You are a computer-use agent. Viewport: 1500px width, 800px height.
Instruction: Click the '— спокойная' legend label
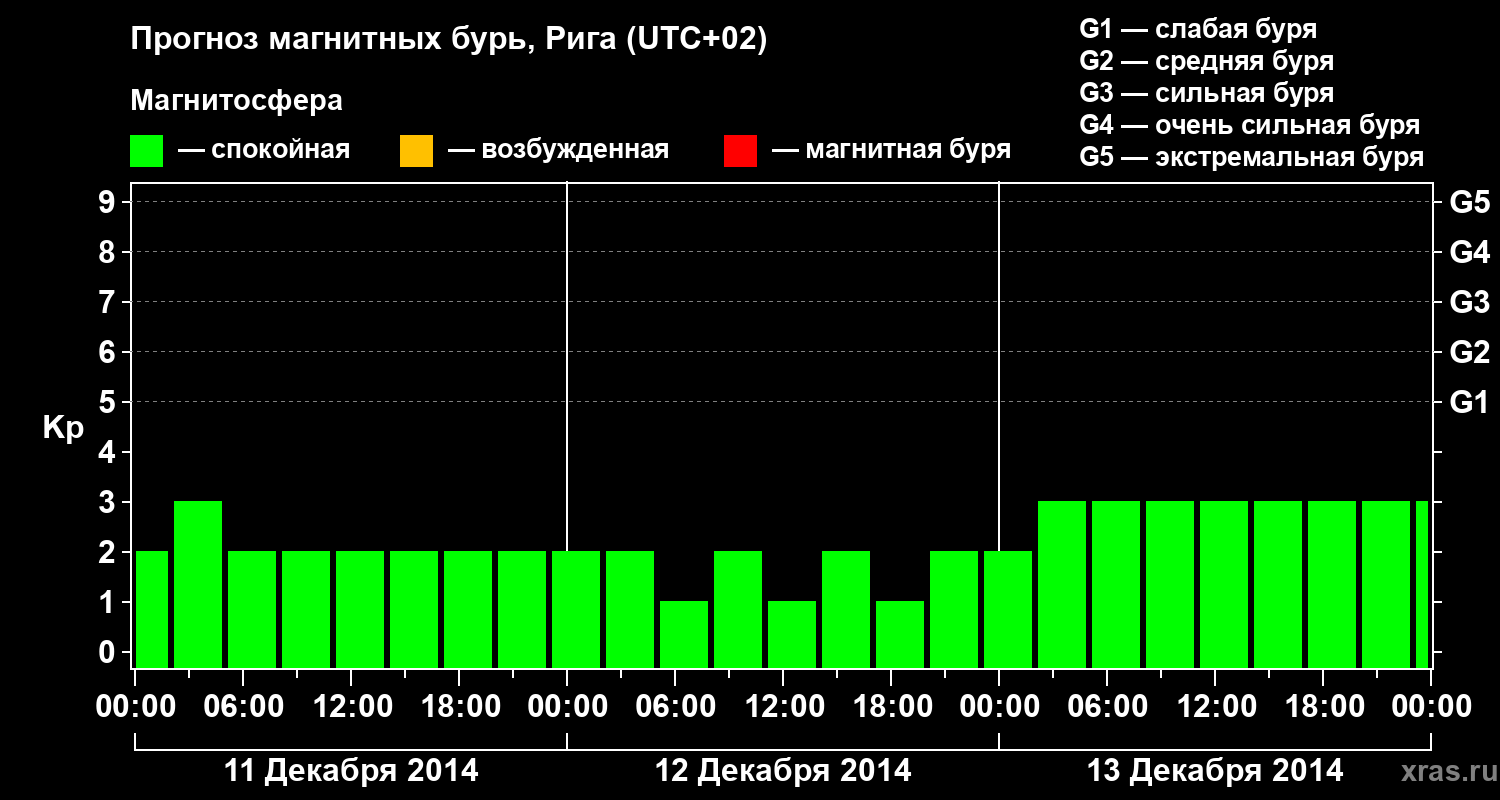tap(264, 151)
